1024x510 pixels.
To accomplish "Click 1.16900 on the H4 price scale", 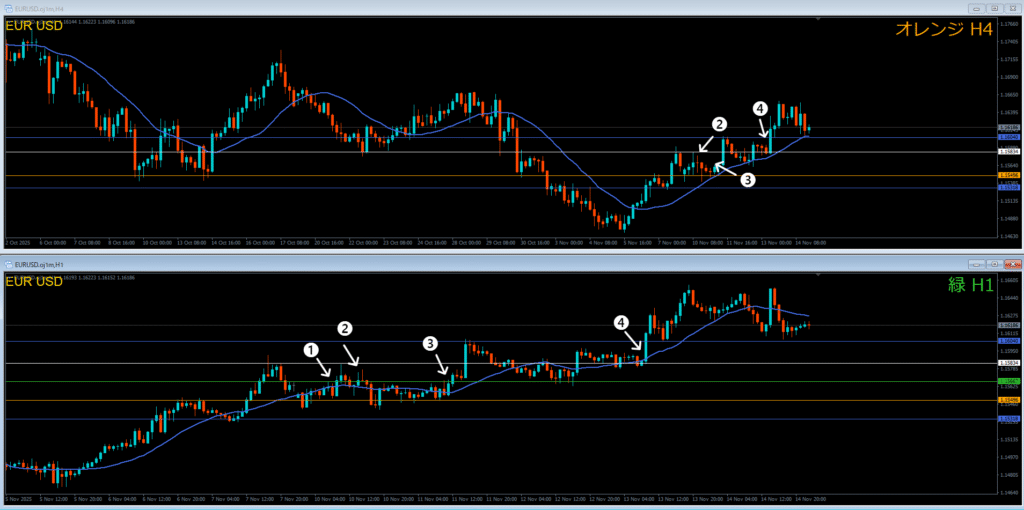I will (x=1007, y=76).
